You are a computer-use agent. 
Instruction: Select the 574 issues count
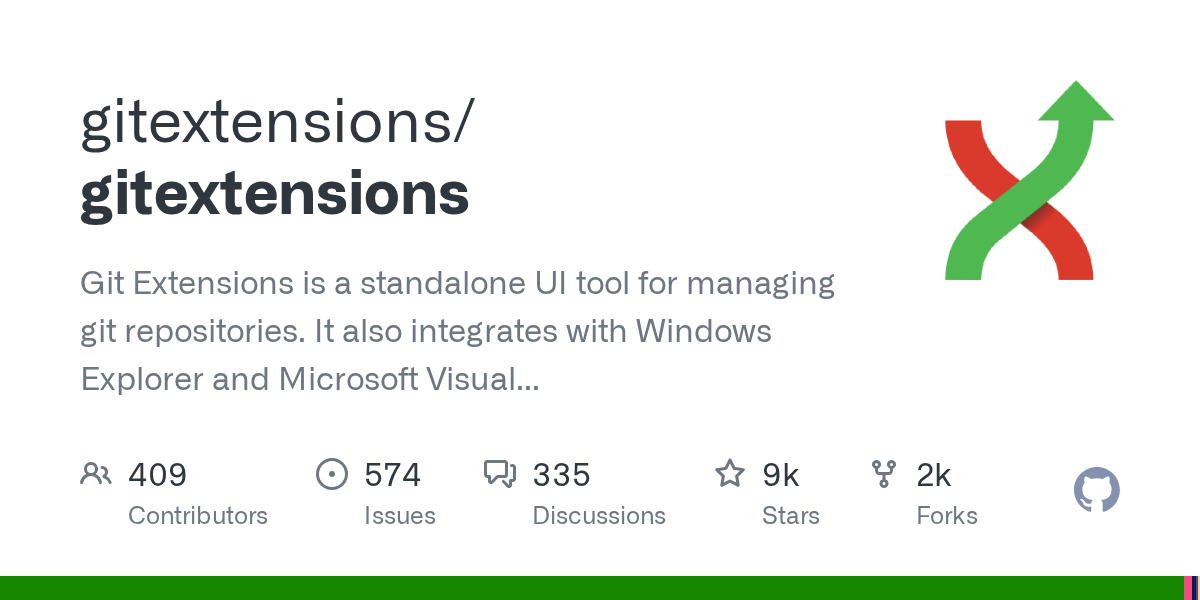click(x=393, y=475)
